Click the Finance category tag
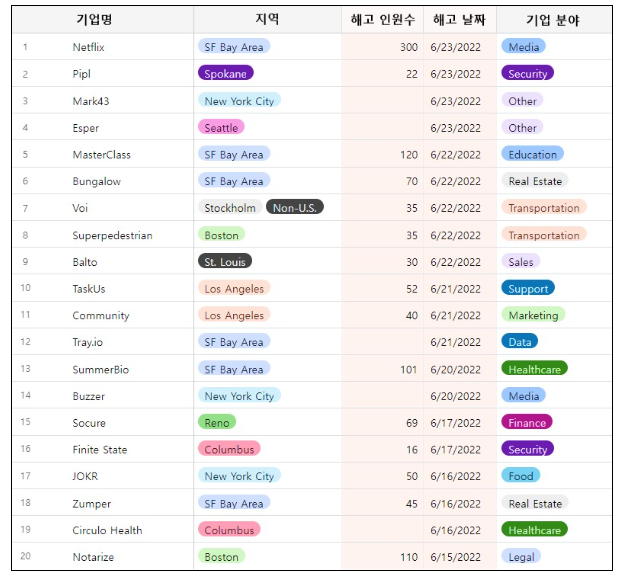624x581 pixels. coord(527,422)
